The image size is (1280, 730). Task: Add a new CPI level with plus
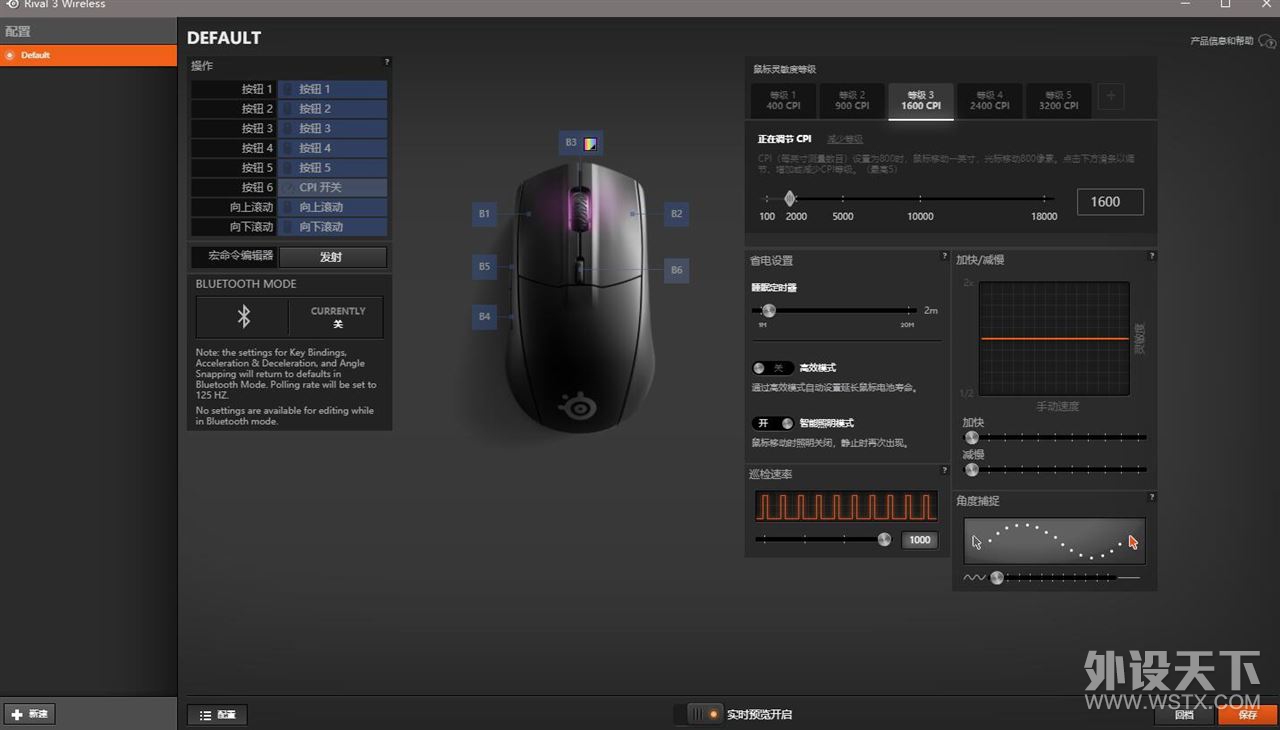pos(1111,97)
